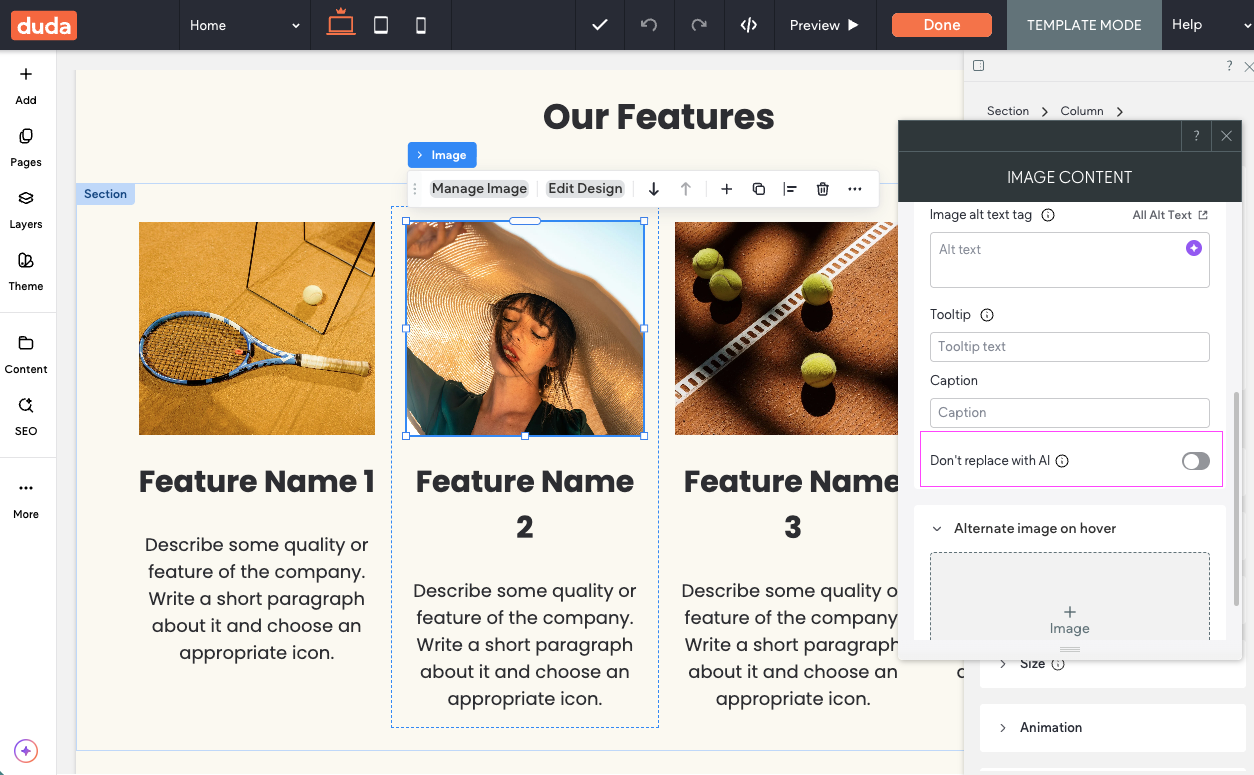The height and width of the screenshot is (775, 1254).
Task: Open the Layers panel in the left sidebar
Action: tap(27, 208)
